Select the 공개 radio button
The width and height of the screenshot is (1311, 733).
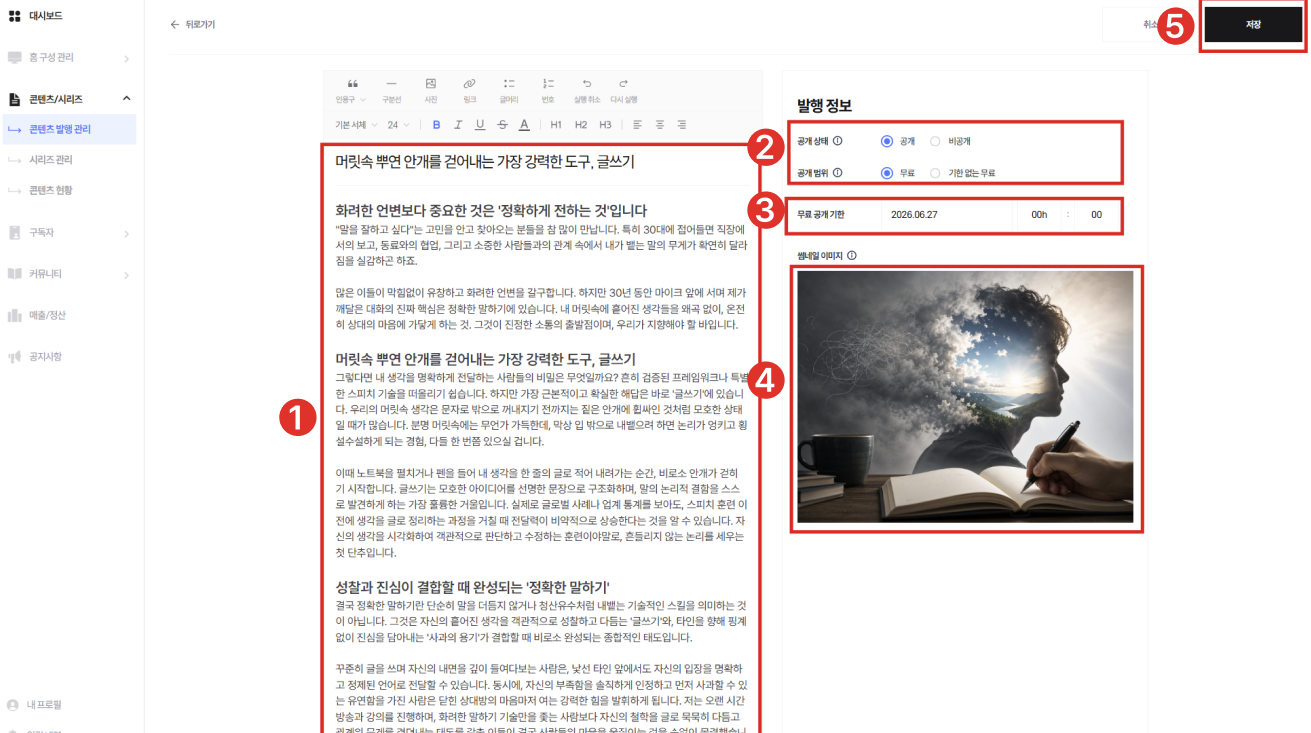coord(886,142)
